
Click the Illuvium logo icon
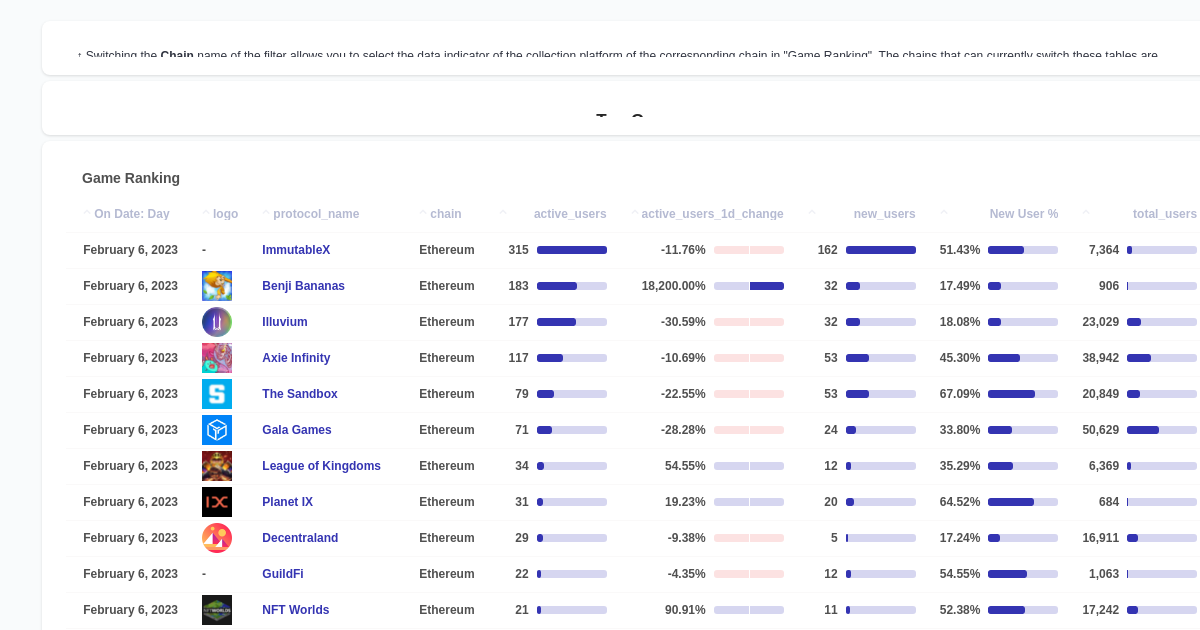pyautogui.click(x=217, y=322)
